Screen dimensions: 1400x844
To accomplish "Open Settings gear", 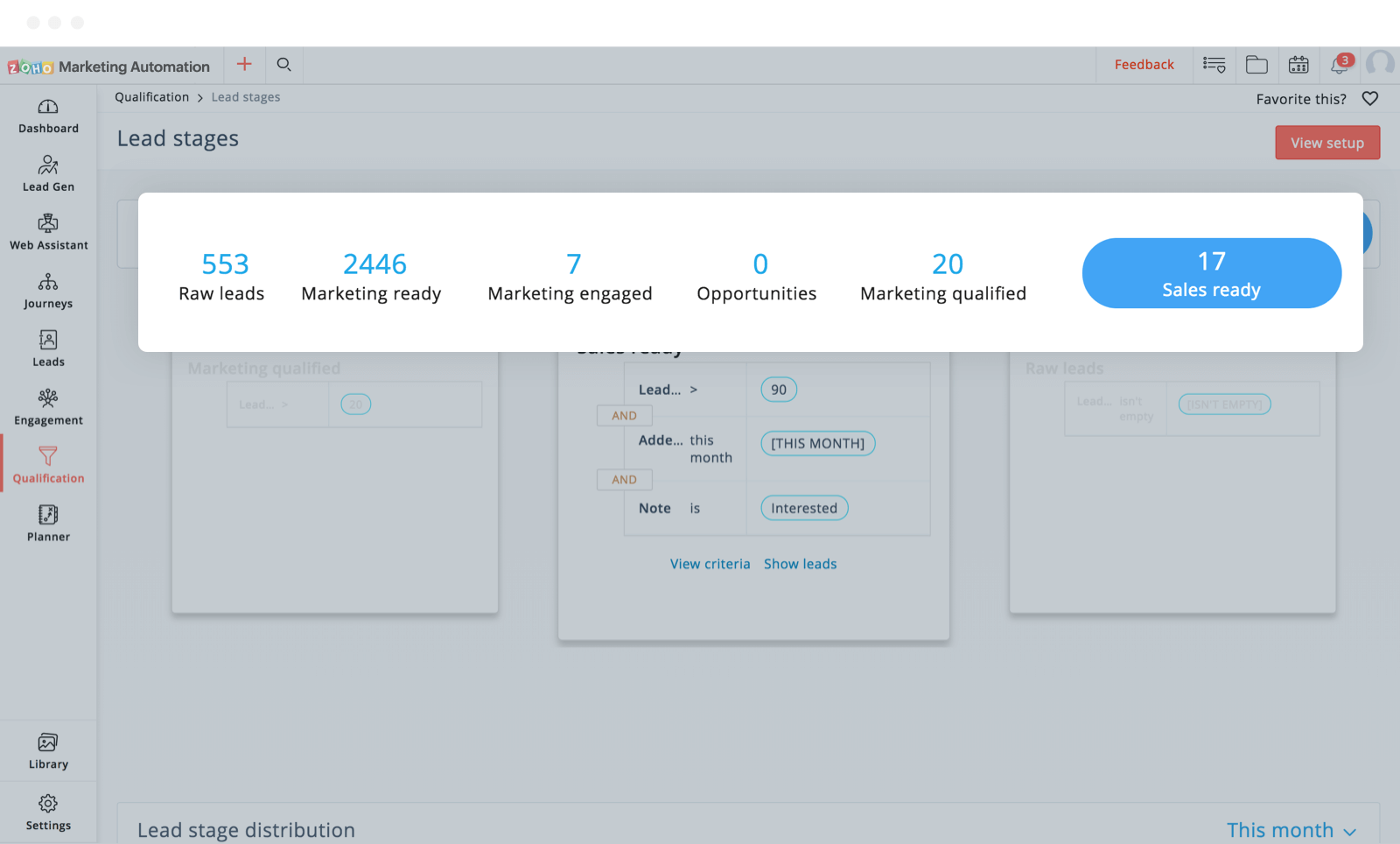I will point(48,803).
